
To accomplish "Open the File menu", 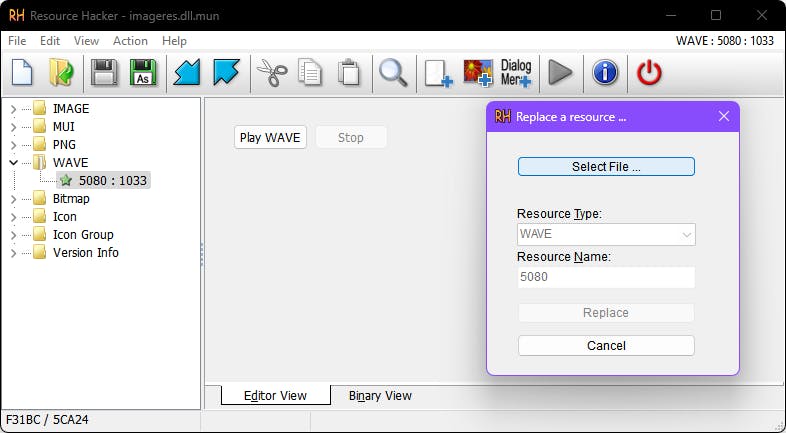I will [17, 41].
